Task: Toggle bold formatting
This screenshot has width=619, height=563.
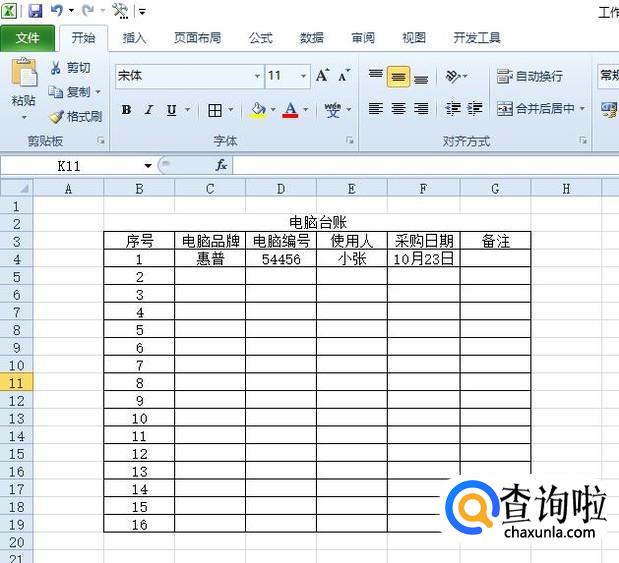Action: coord(126,110)
